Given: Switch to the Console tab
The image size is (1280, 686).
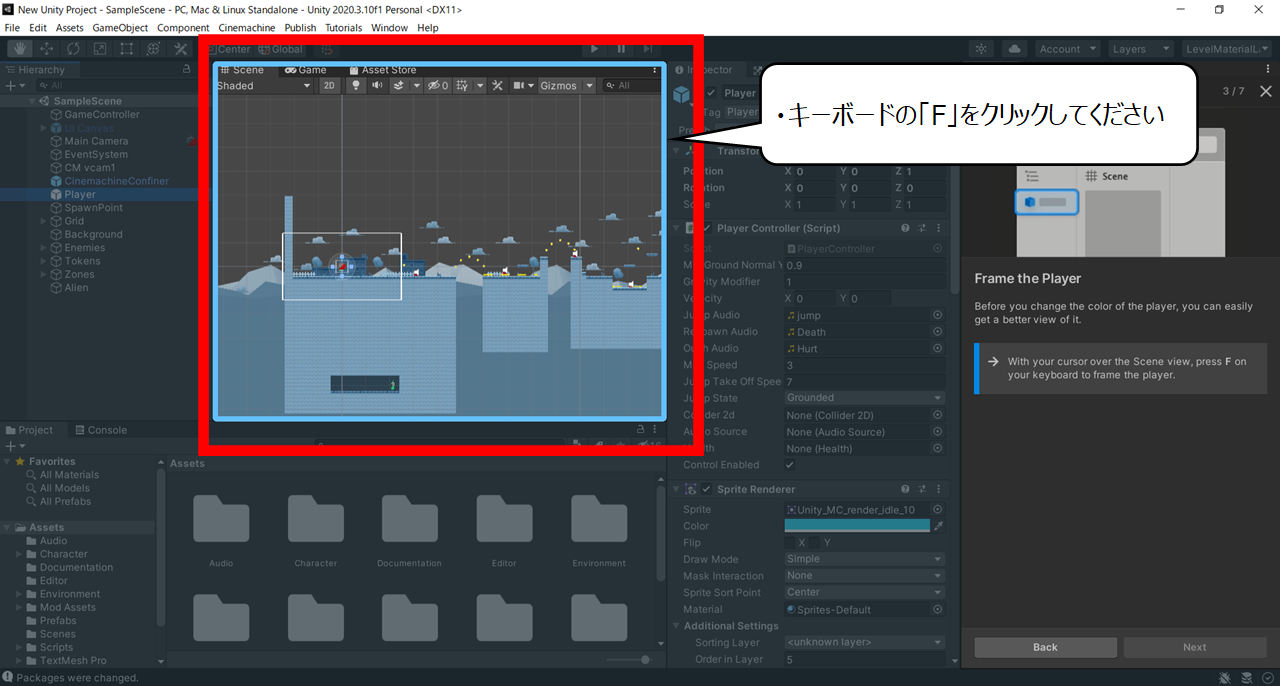Looking at the screenshot, I should (100, 430).
